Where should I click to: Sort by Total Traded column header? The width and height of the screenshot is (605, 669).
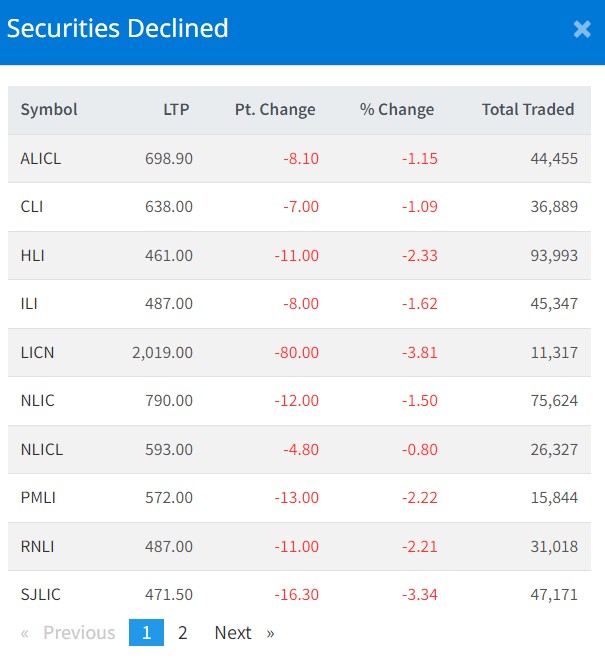[528, 110]
